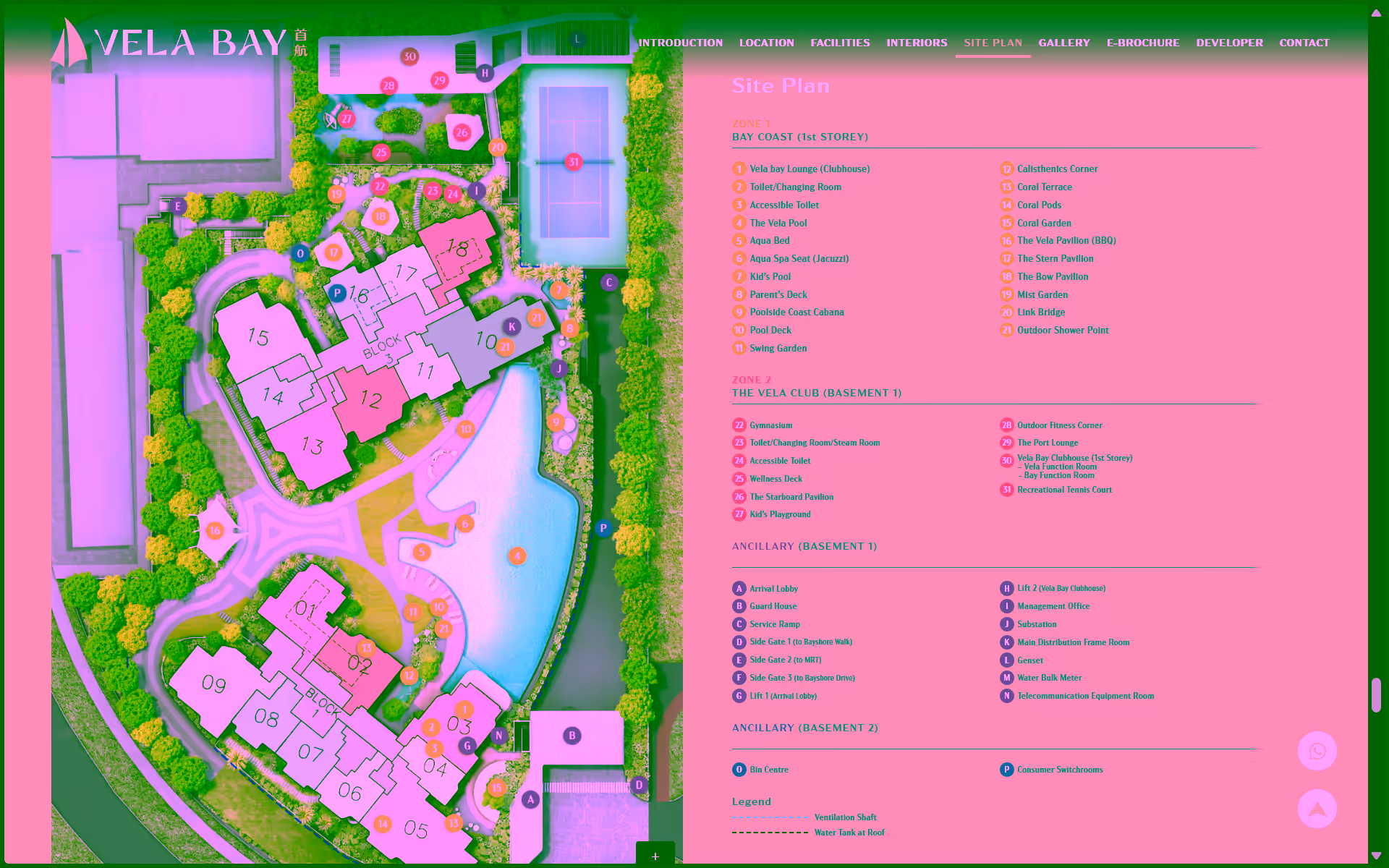Viewport: 1389px width, 868px height.
Task: Open the E-Brochure link
Action: pos(1143,43)
